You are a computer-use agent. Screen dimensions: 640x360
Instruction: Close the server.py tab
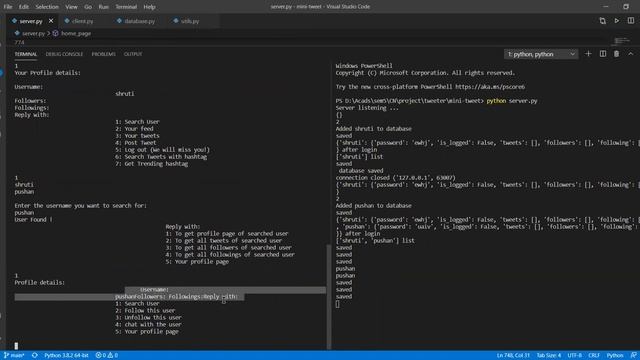click(x=51, y=21)
